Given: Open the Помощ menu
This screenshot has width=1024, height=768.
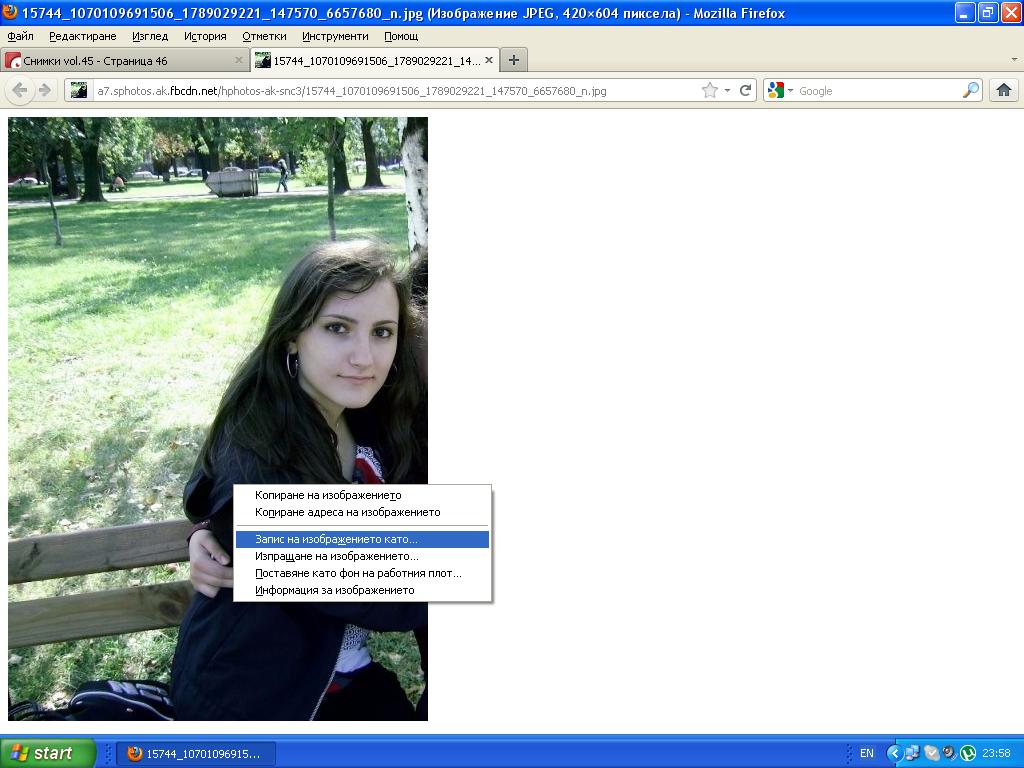Looking at the screenshot, I should 401,36.
